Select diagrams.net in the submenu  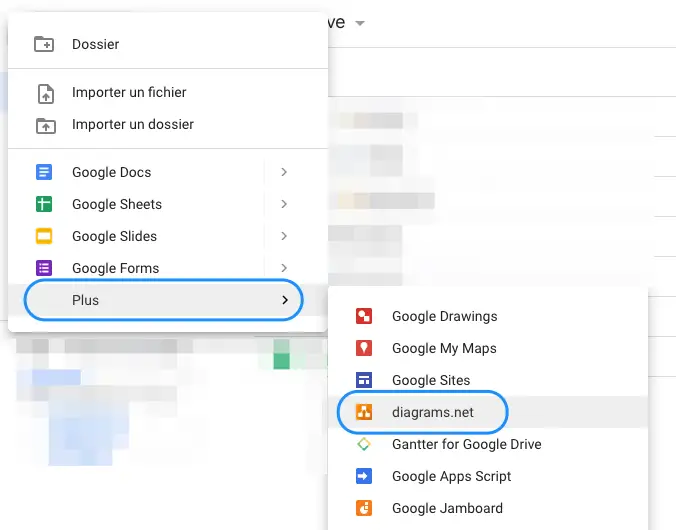tap(488, 412)
